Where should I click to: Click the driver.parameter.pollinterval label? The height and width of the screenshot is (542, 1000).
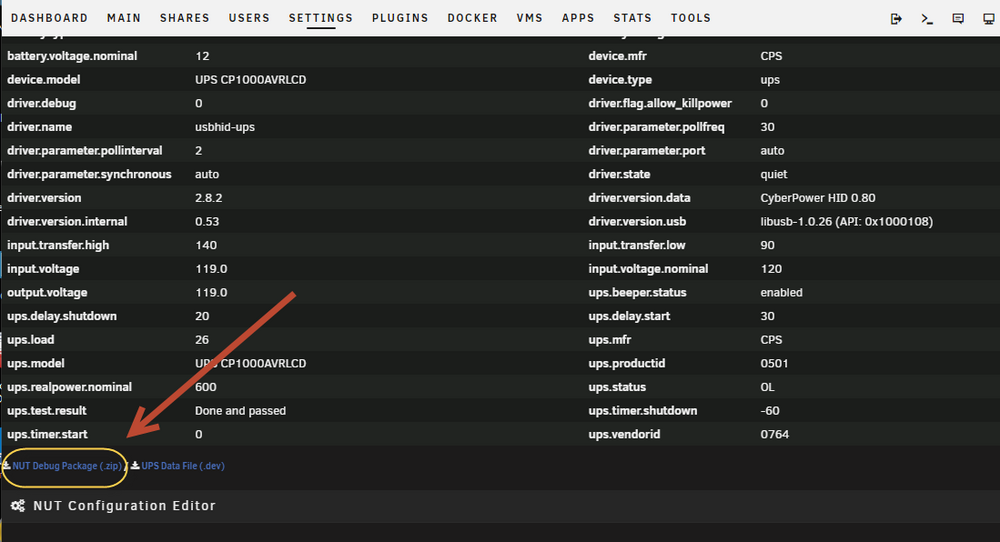(x=85, y=150)
